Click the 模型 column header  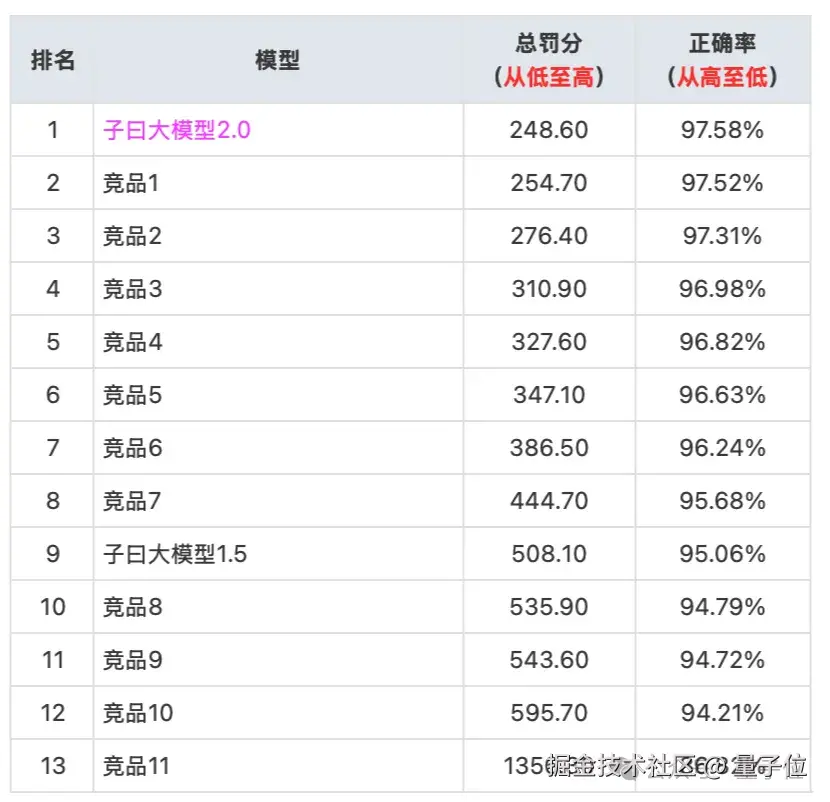pyautogui.click(x=277, y=60)
